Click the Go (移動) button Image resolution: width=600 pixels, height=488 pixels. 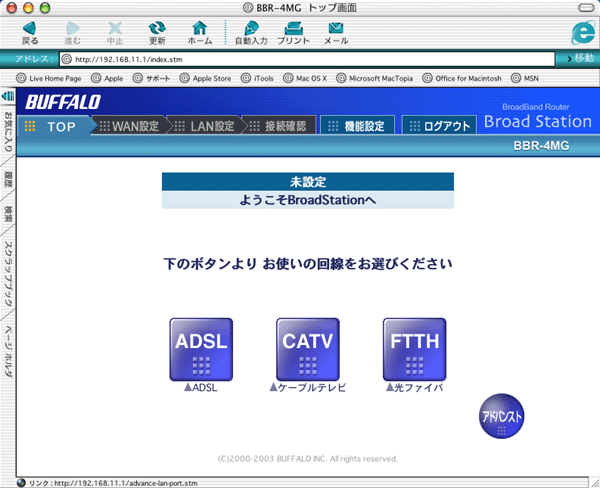click(x=580, y=59)
